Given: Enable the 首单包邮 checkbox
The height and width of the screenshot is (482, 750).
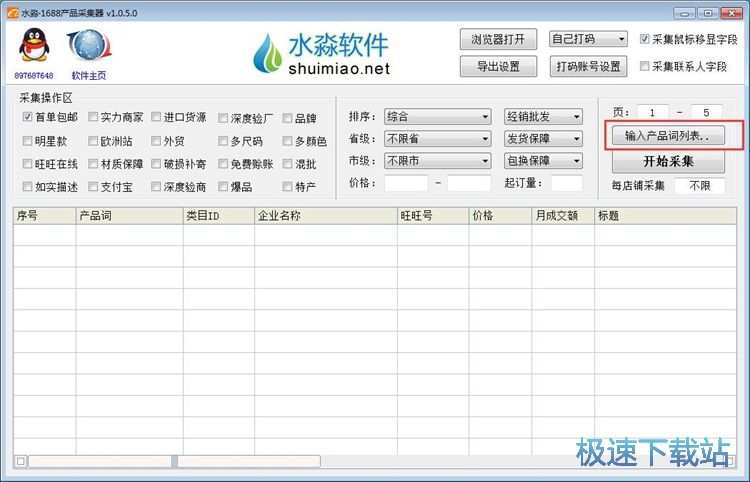Looking at the screenshot, I should pyautogui.click(x=28, y=117).
